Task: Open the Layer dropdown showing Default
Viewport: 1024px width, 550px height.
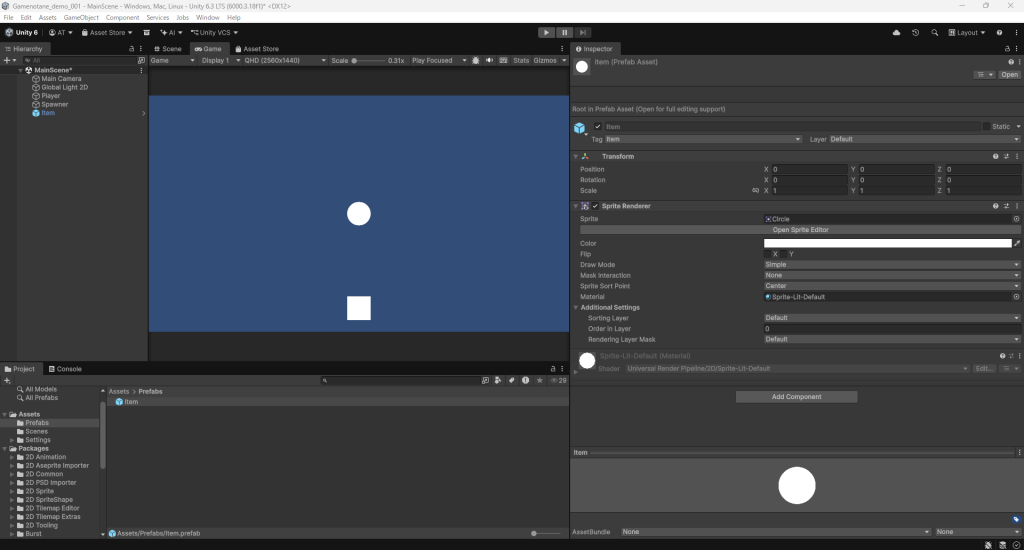Action: pos(924,139)
